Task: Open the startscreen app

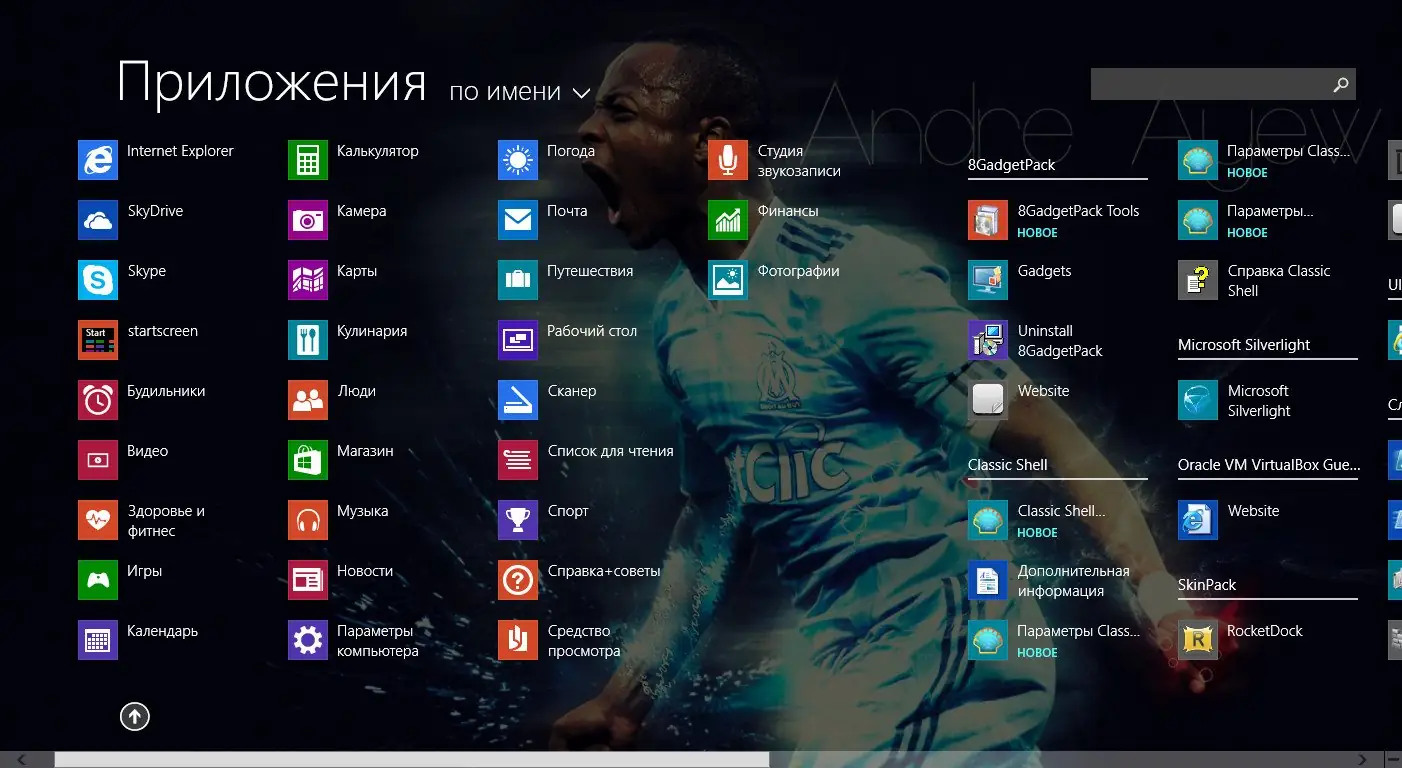Action: 138,340
